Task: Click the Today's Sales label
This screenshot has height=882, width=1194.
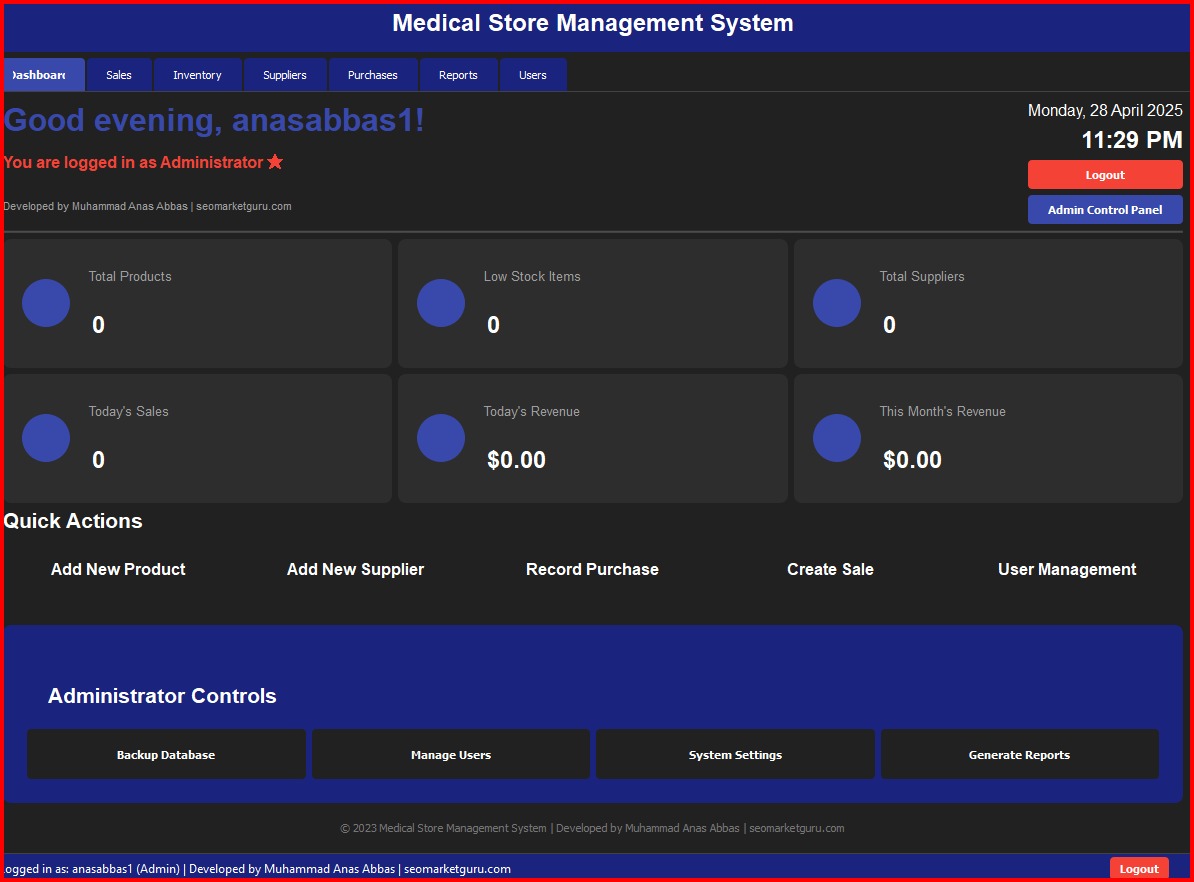Action: (129, 411)
